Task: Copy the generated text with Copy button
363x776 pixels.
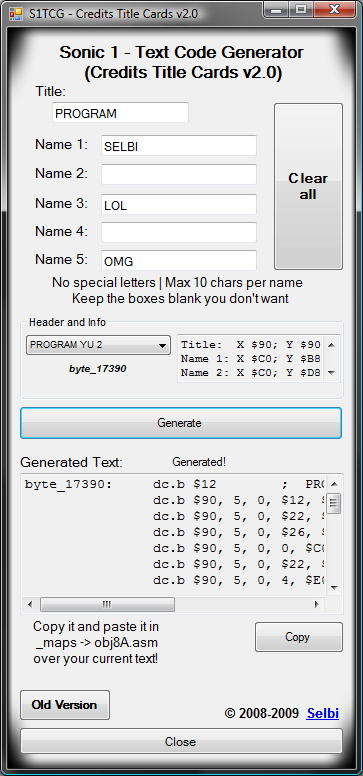Action: [299, 636]
